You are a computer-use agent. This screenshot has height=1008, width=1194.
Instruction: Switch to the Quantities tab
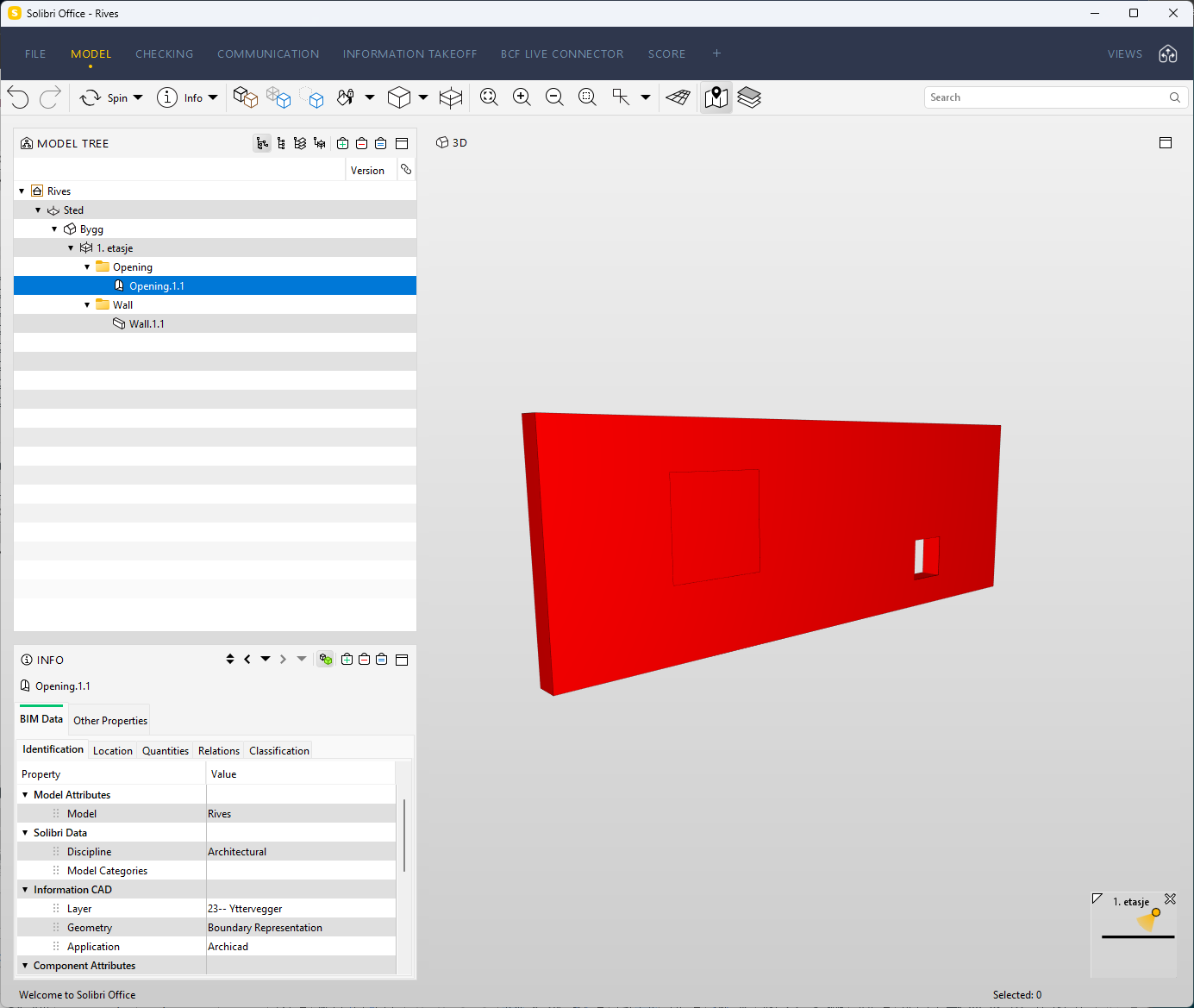coord(165,751)
